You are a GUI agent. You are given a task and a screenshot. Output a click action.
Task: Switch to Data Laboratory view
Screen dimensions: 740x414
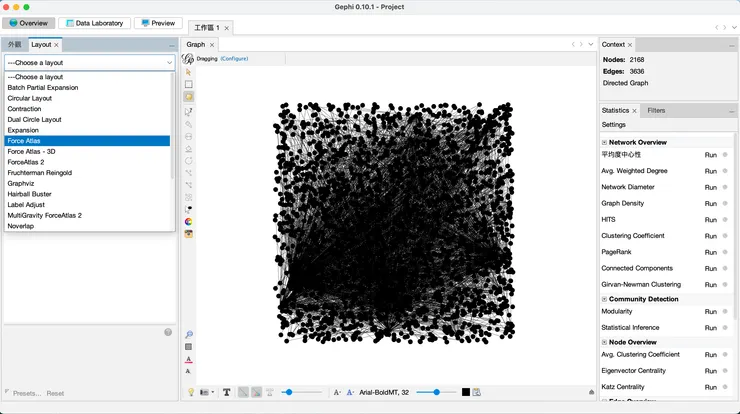(x=94, y=23)
